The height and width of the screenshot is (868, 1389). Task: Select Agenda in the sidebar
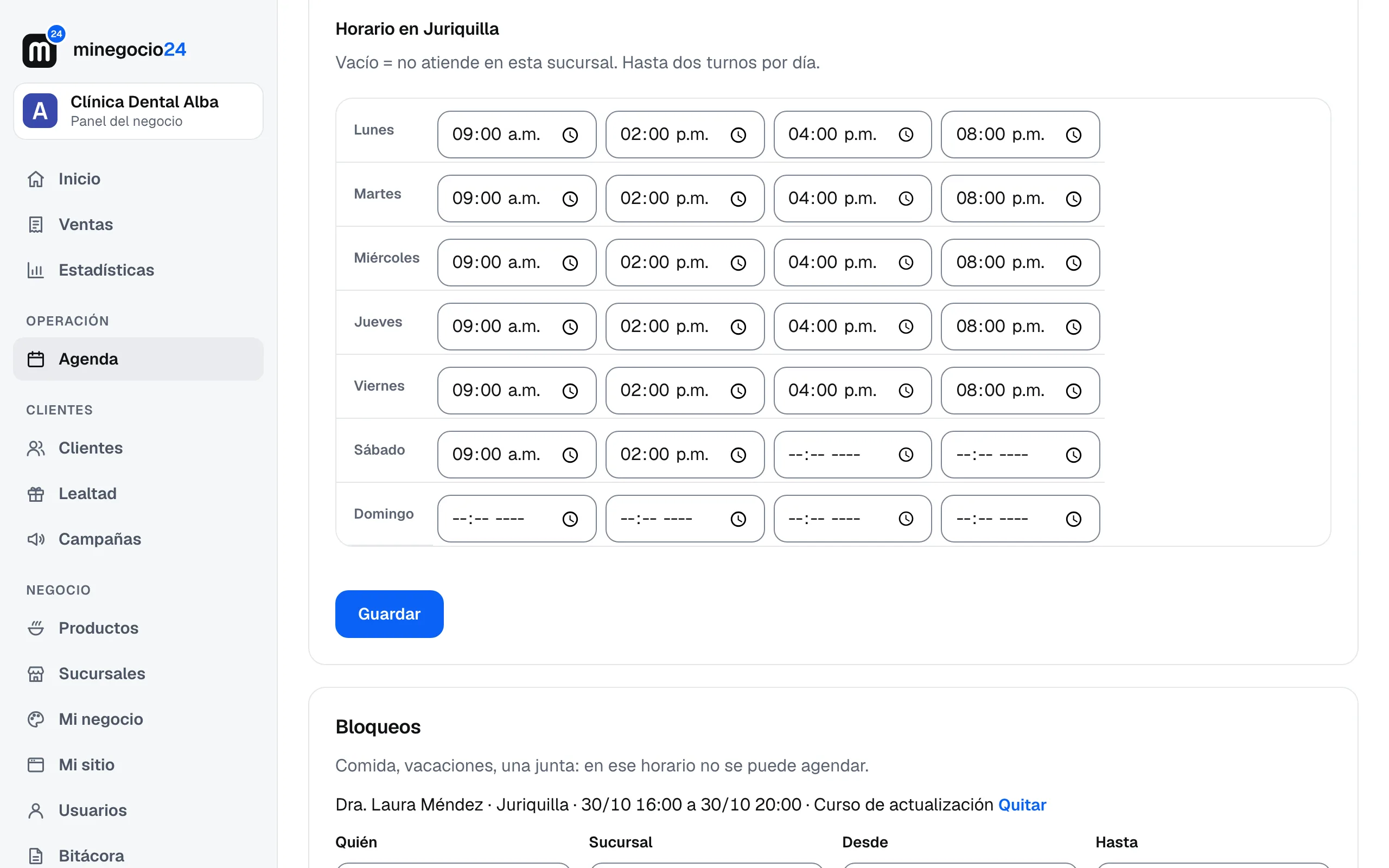[x=138, y=359]
